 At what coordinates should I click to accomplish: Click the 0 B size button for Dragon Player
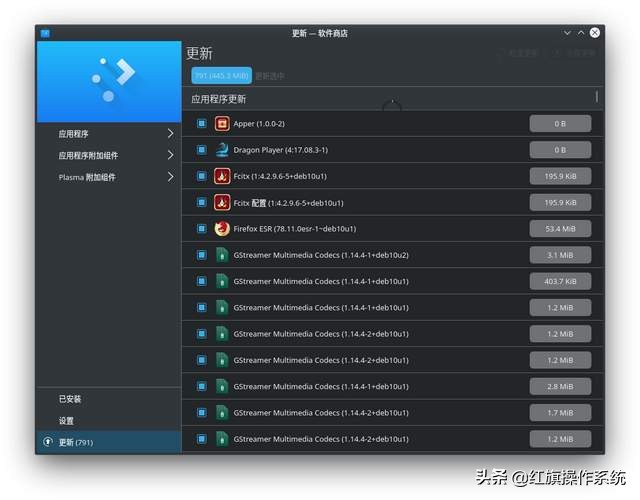click(560, 150)
